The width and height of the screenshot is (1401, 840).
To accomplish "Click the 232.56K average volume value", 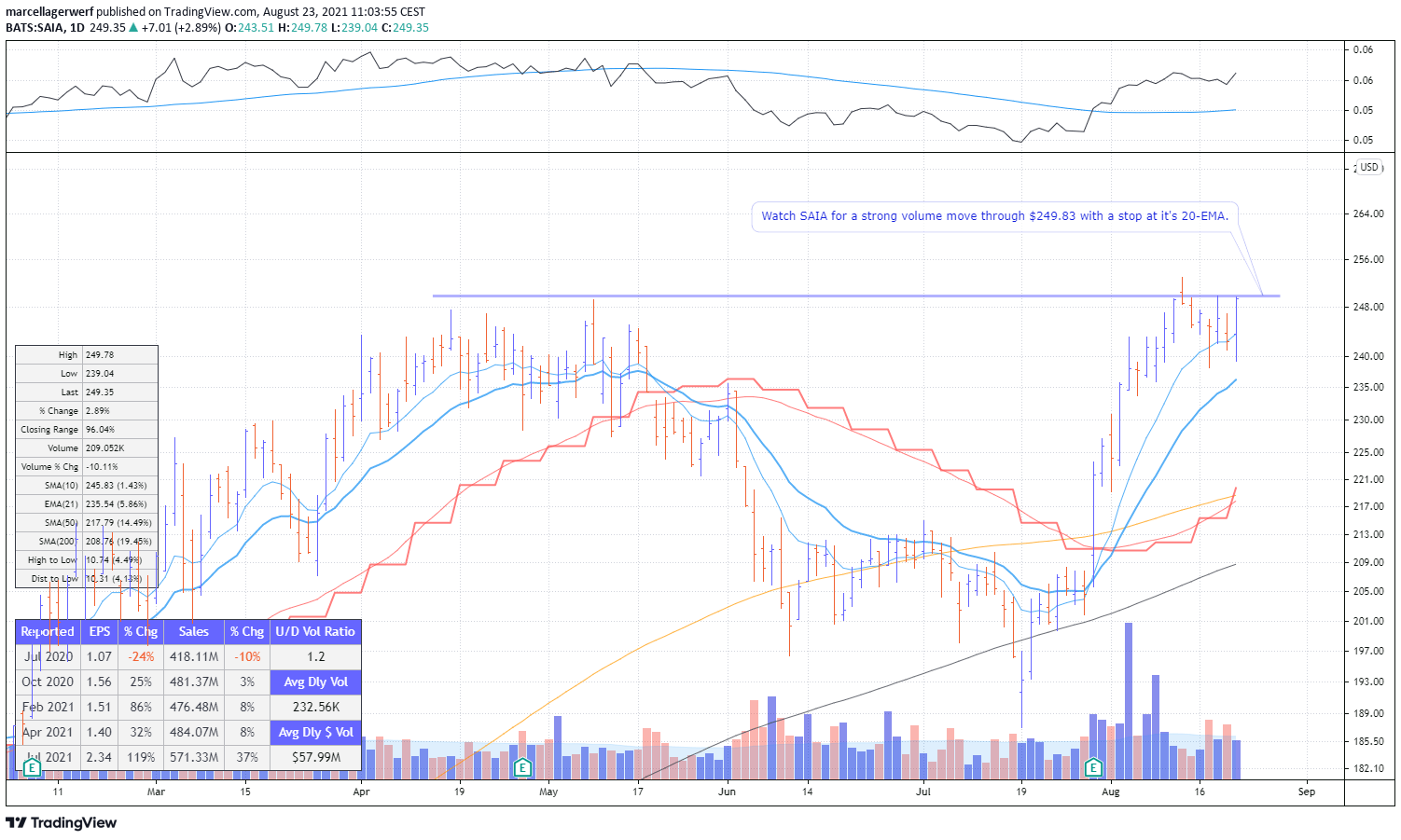I will (x=315, y=708).
